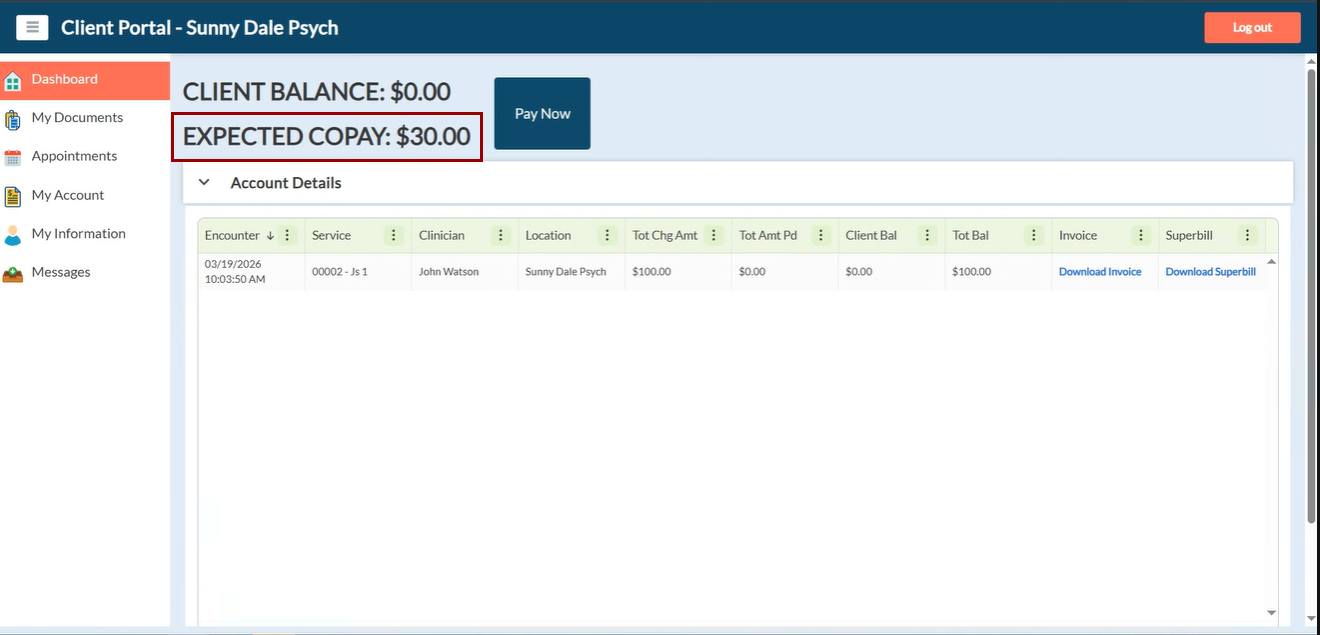Click the Appointments calendar icon
Viewport: 1320px width, 635px height.
pos(13,157)
